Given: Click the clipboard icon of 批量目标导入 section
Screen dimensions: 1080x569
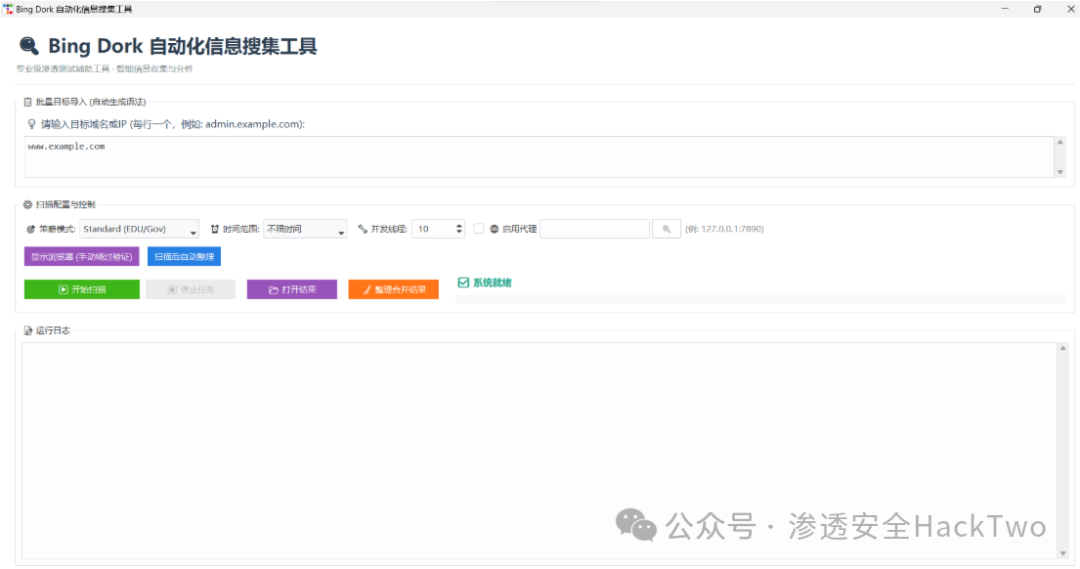Looking at the screenshot, I should pyautogui.click(x=28, y=102).
